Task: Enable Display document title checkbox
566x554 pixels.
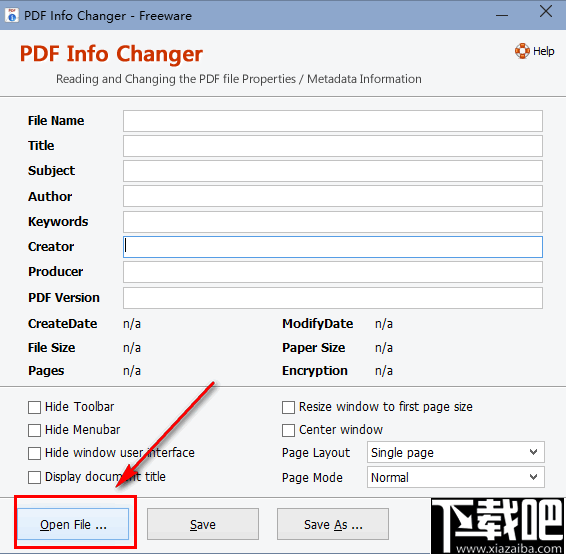Action: (35, 477)
